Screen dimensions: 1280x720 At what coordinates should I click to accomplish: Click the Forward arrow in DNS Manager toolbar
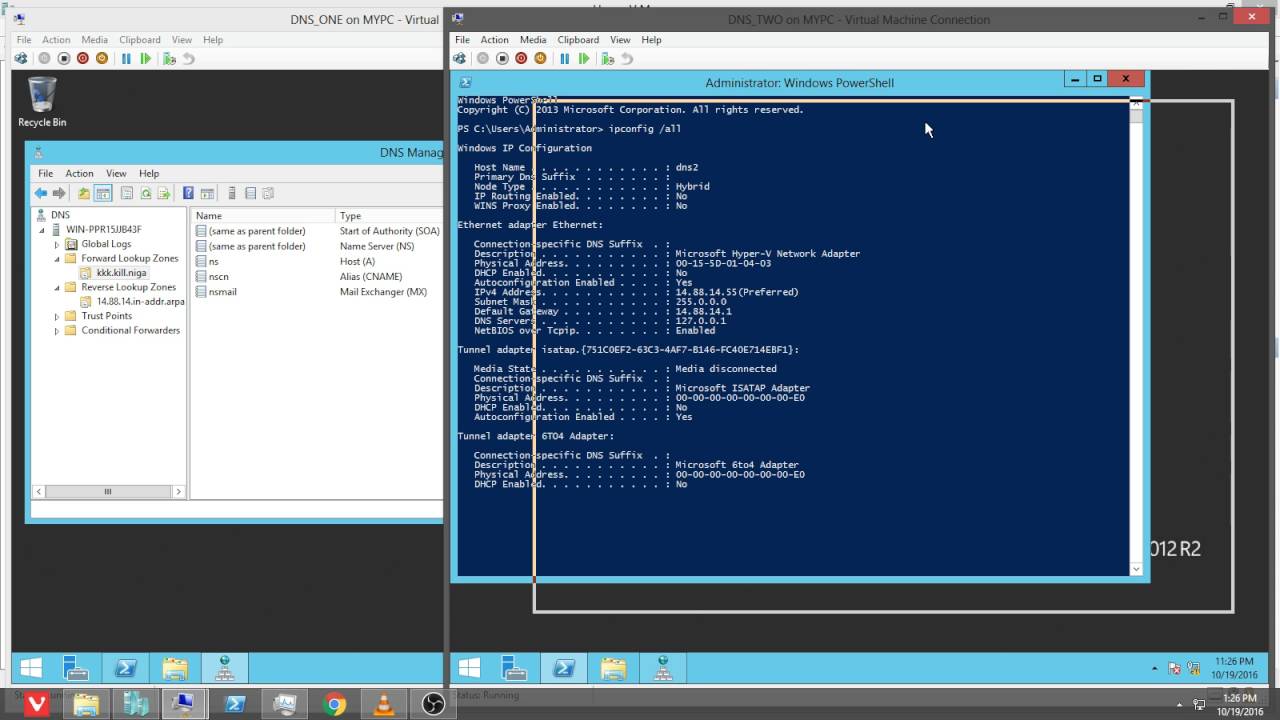(59, 193)
